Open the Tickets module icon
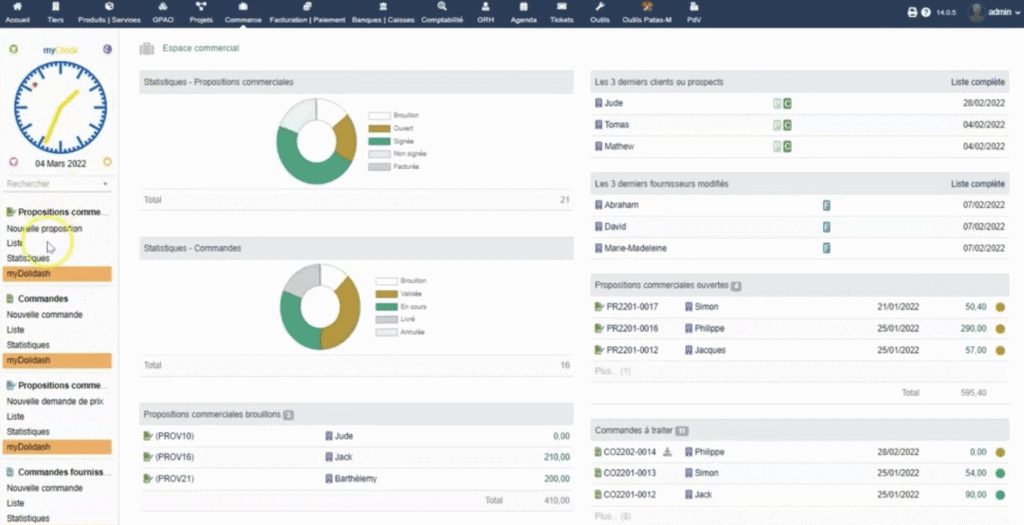 click(563, 7)
